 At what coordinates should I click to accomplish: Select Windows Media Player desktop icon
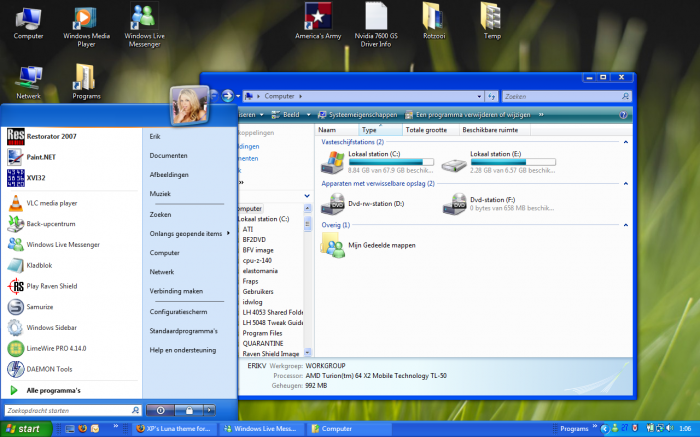pos(86,27)
